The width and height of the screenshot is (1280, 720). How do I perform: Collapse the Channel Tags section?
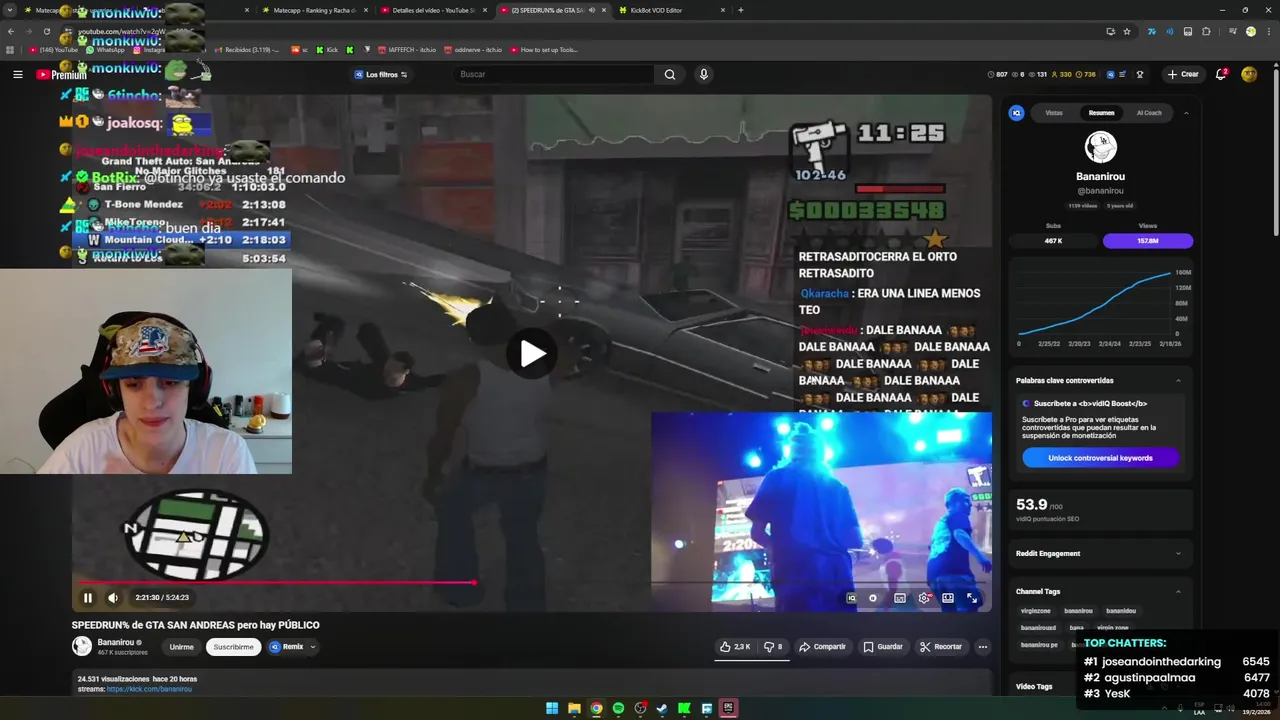pyautogui.click(x=1178, y=592)
